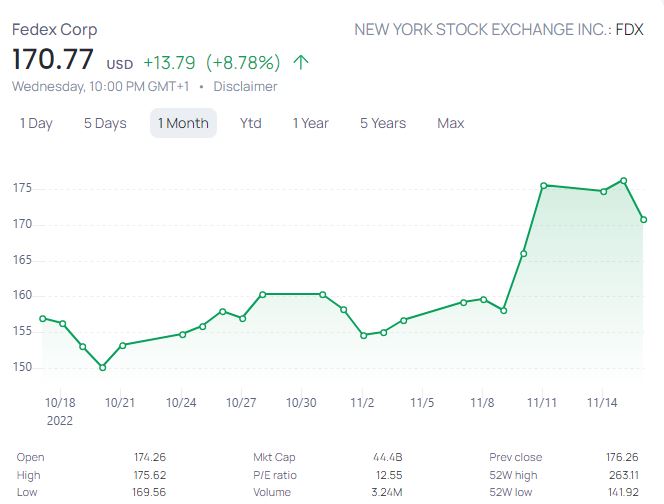Click the green up-arrow price change icon
Viewport: 664px width, 504px height.
point(301,63)
